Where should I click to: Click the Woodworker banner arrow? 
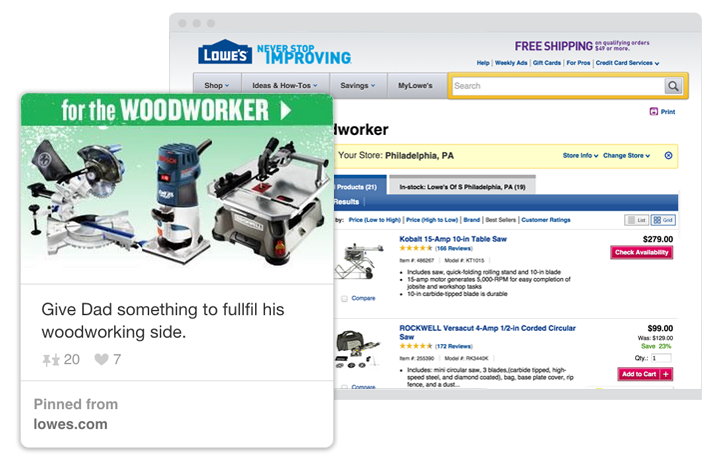pos(286,110)
